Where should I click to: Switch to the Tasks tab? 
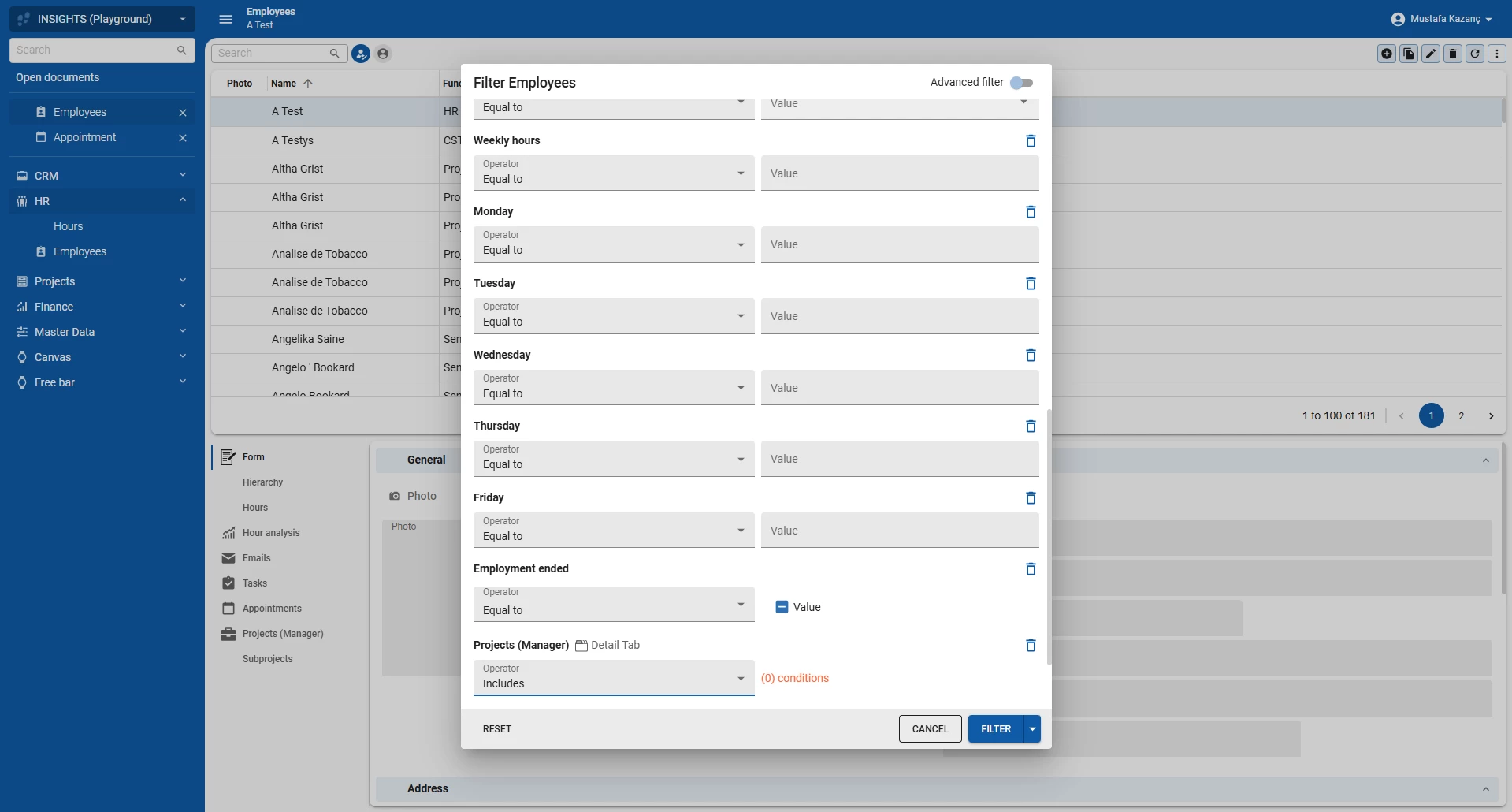click(x=254, y=583)
